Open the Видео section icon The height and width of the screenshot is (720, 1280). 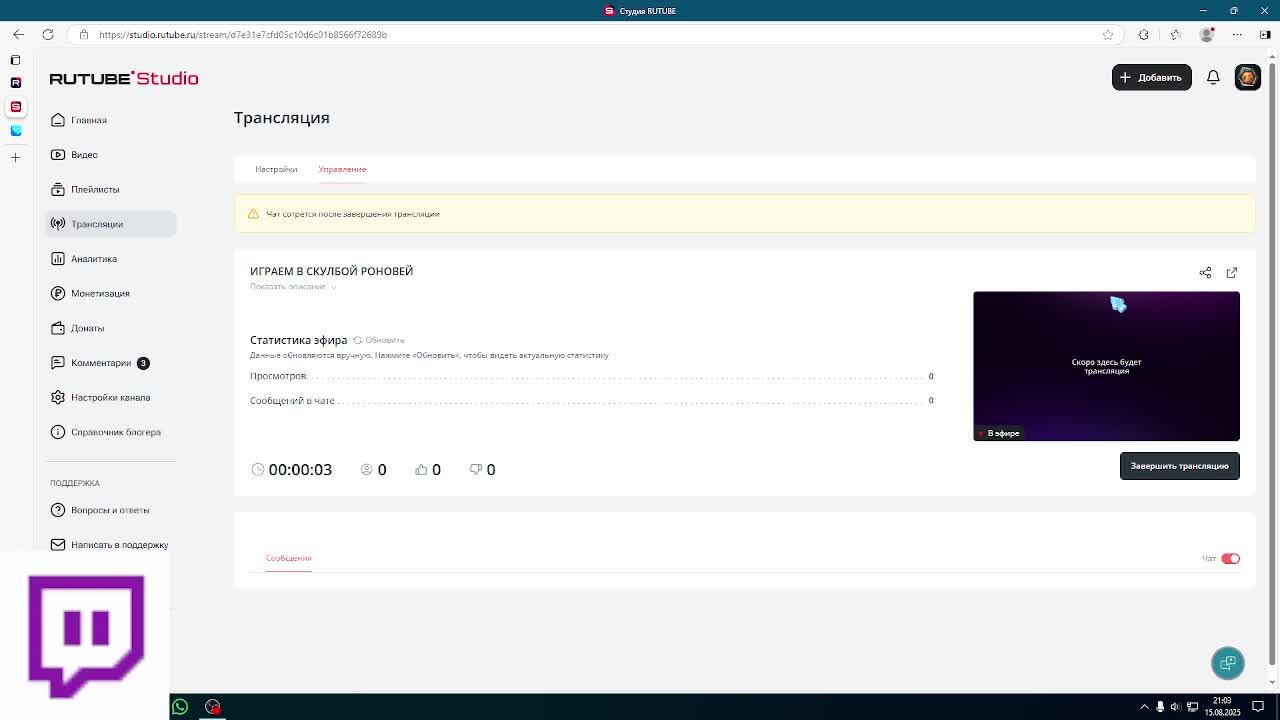click(58, 155)
